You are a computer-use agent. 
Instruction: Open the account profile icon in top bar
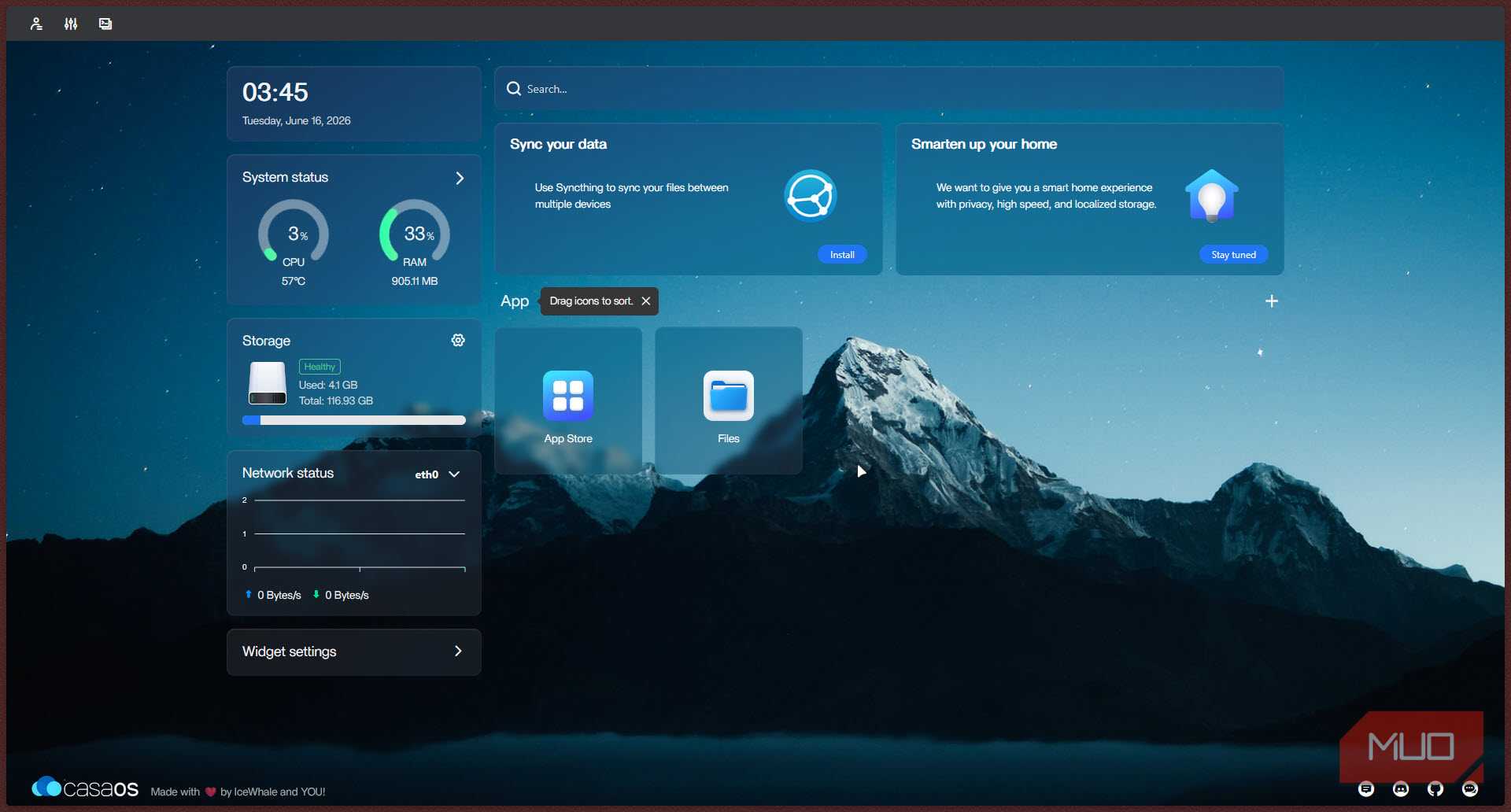tap(36, 24)
